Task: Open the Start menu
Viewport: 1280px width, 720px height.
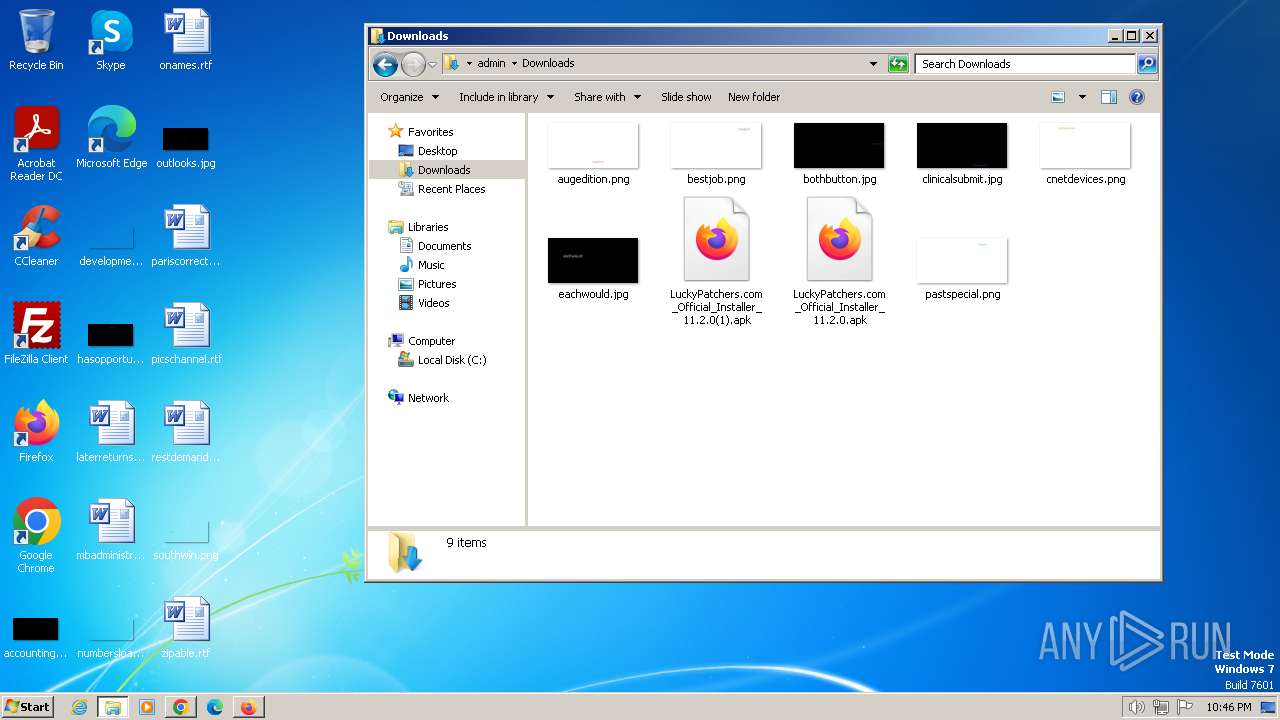Action: pyautogui.click(x=27, y=707)
